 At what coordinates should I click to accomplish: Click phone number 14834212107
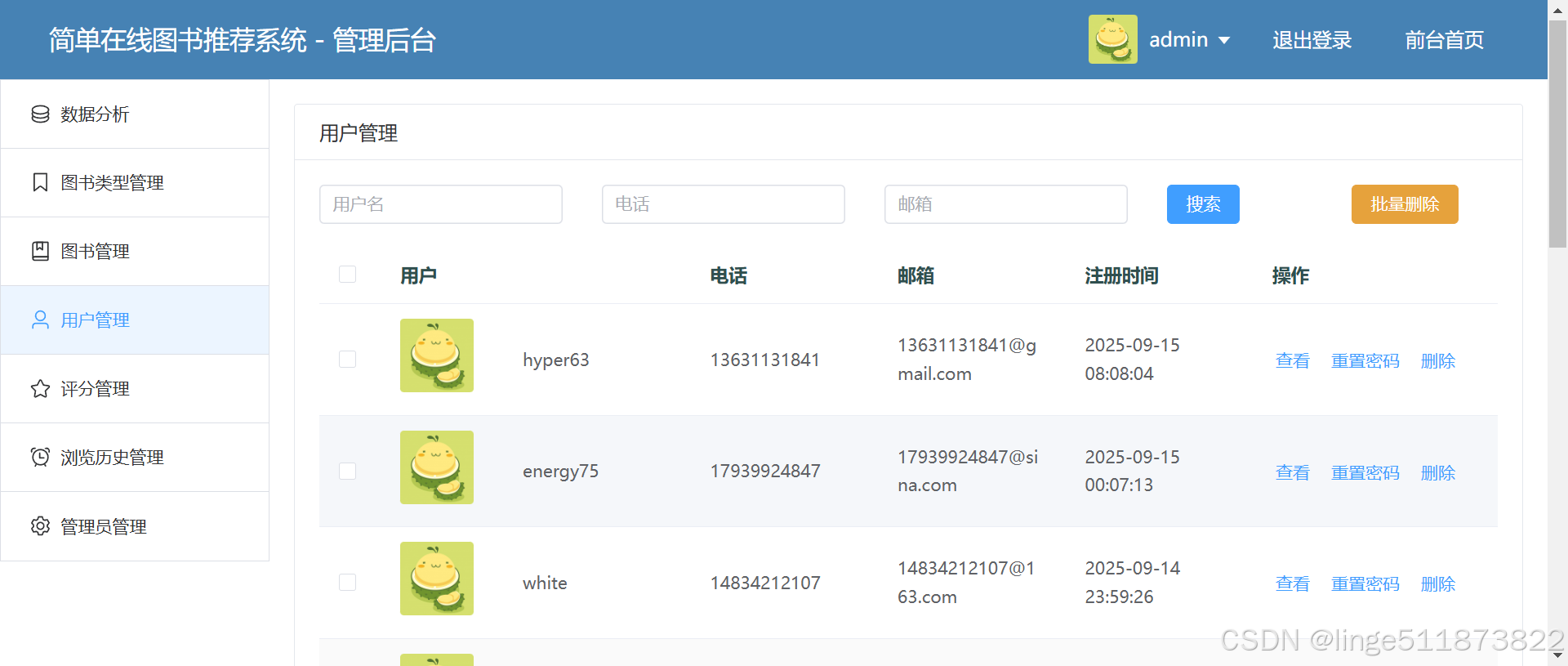764,583
